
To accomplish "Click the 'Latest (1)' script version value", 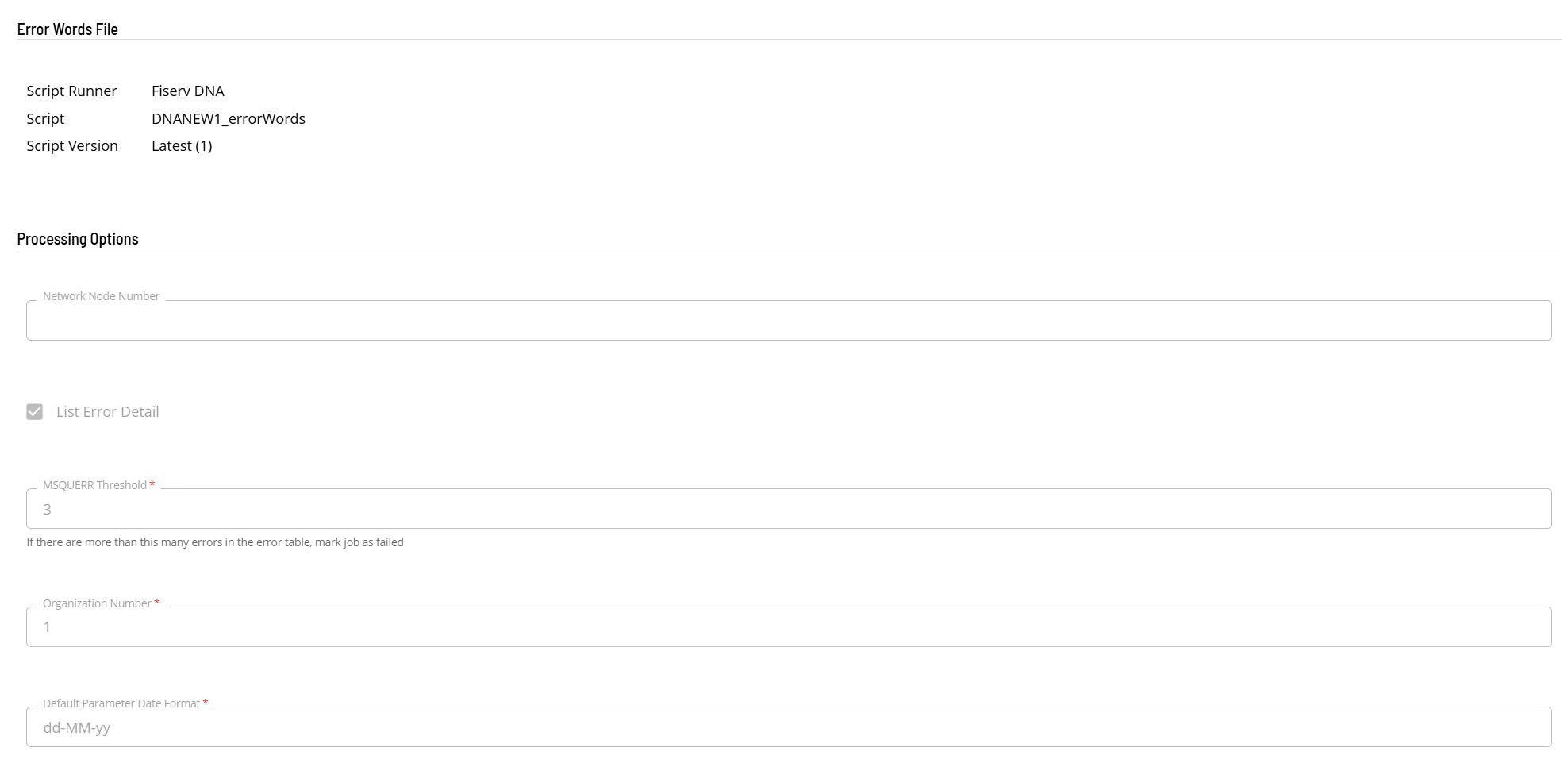I will tap(182, 146).
